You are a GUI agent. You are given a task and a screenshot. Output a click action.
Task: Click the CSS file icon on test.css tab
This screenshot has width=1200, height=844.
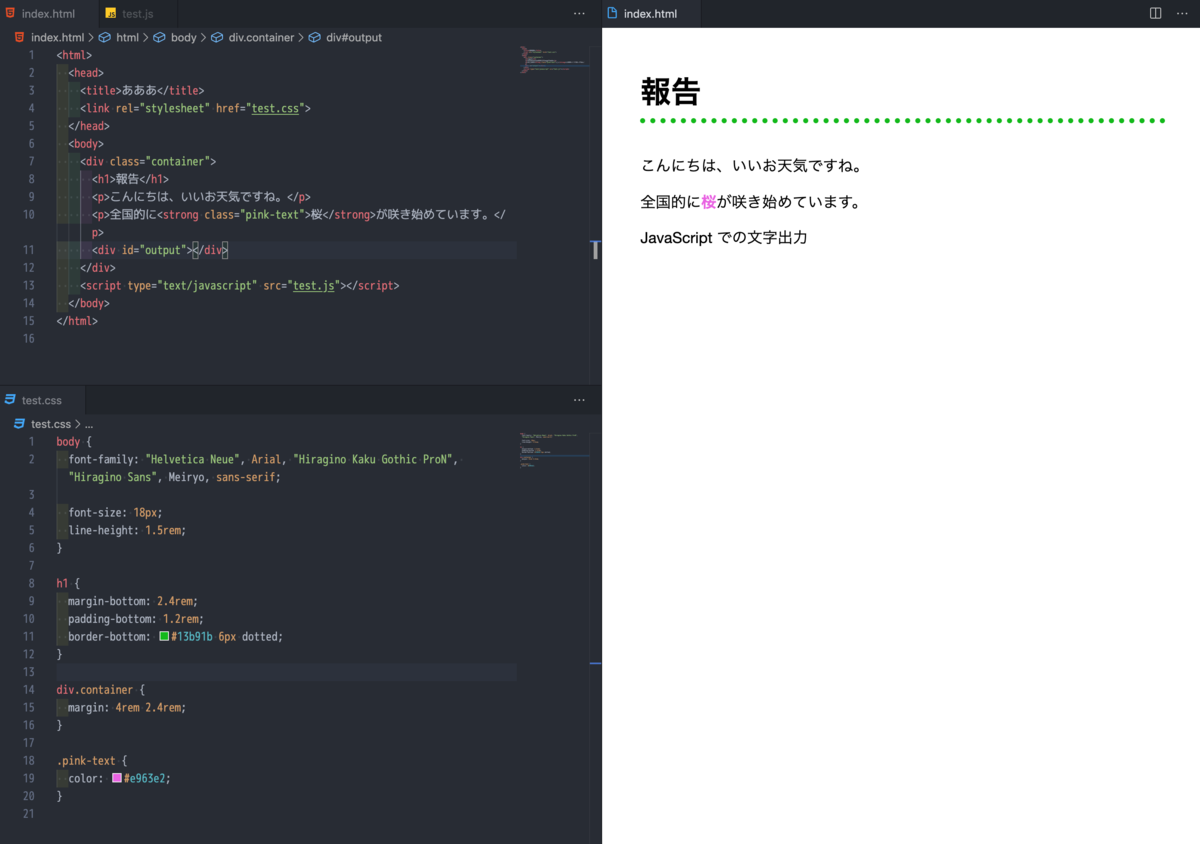[x=10, y=400]
